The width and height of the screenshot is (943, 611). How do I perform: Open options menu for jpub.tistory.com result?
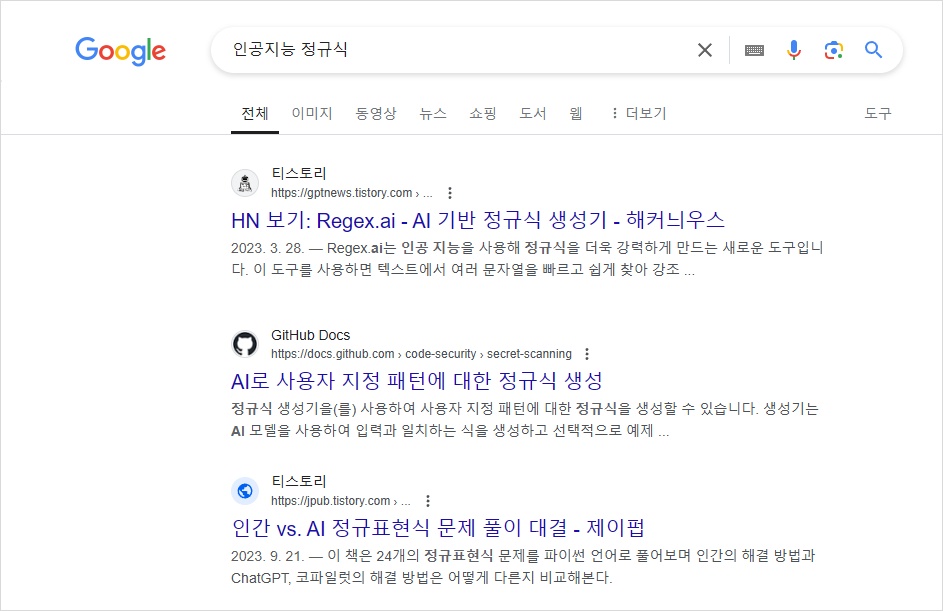[x=428, y=501]
